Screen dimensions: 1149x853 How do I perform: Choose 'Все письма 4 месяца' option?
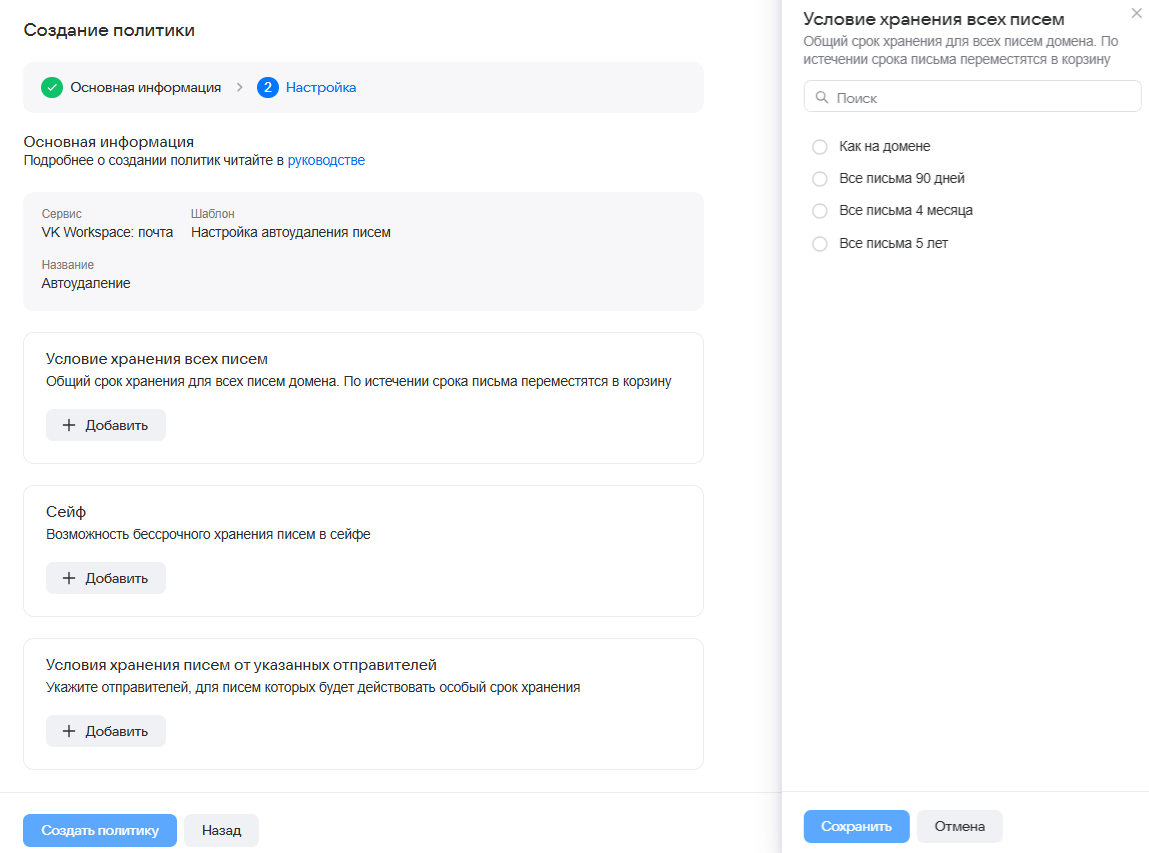coord(820,211)
